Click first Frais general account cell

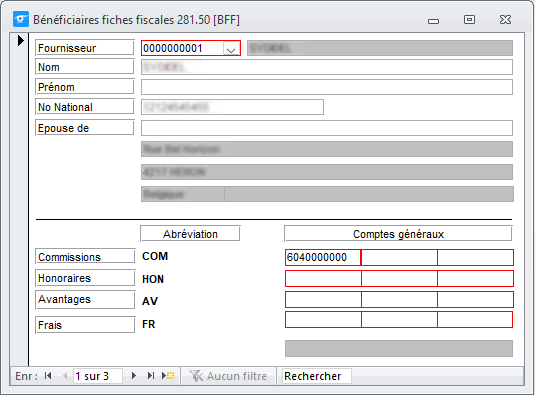tap(323, 320)
